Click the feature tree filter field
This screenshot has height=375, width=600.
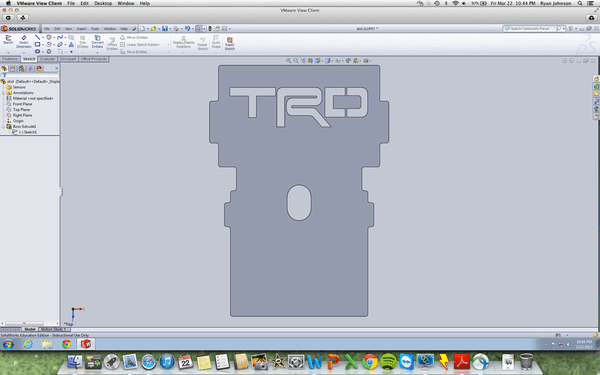[31, 75]
